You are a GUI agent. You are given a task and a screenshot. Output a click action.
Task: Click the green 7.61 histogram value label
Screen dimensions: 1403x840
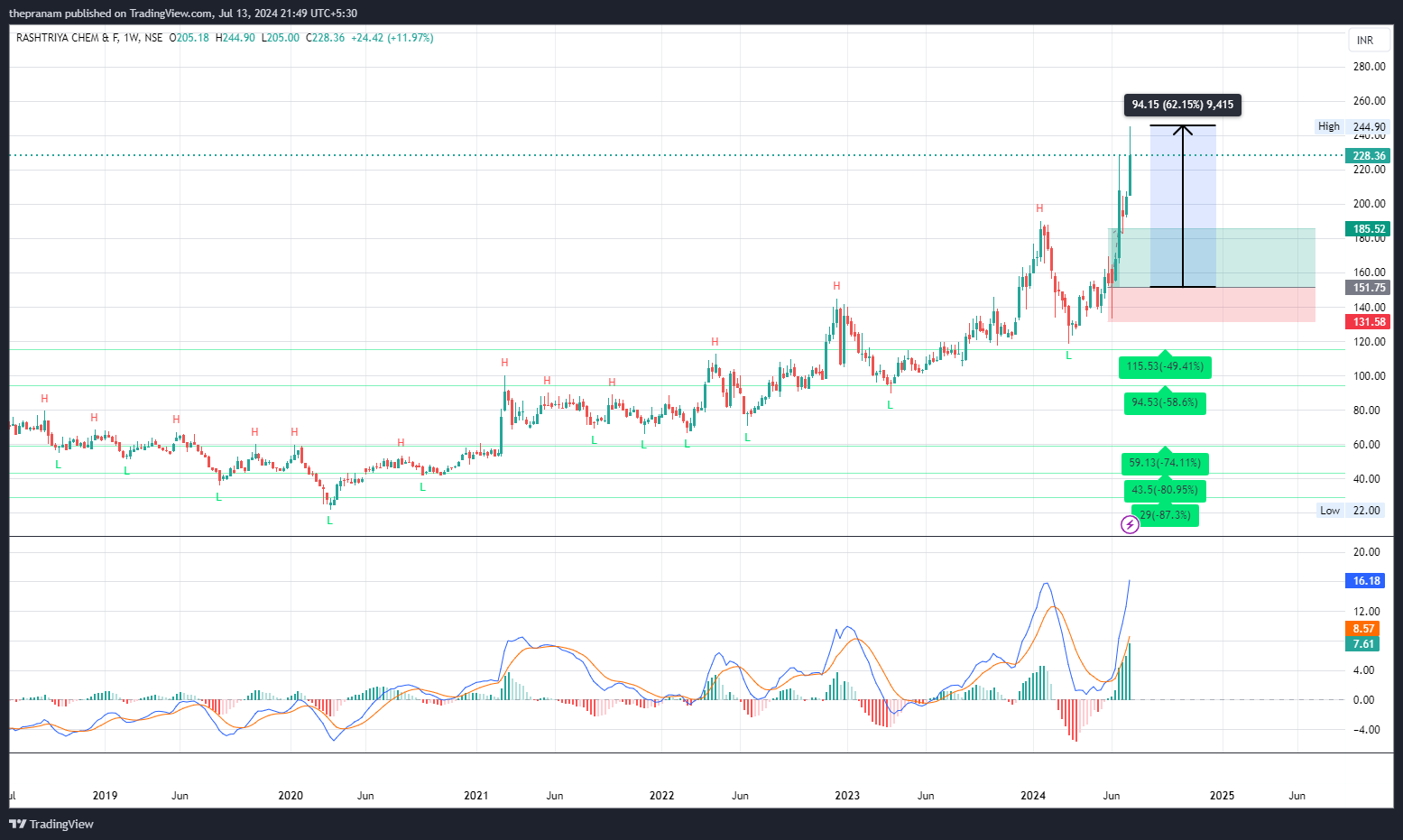tap(1363, 644)
